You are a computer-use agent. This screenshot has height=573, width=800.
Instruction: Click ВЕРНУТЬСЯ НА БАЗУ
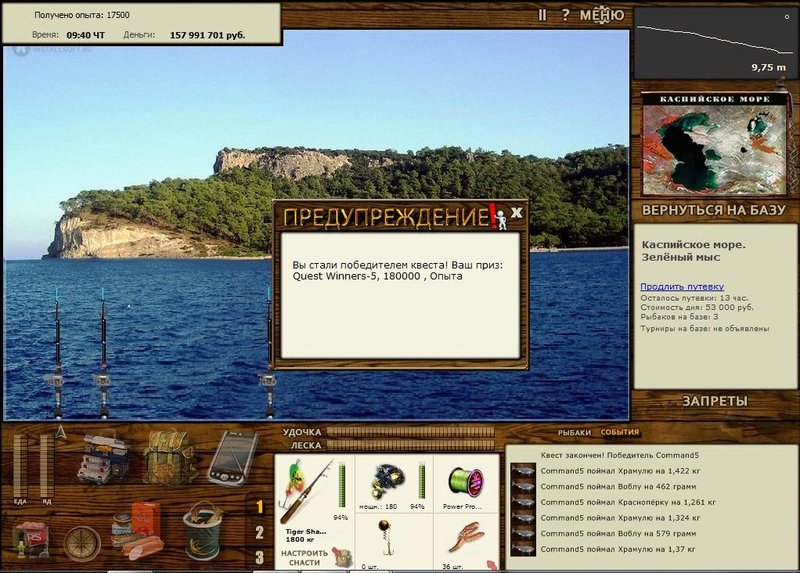pos(713,210)
